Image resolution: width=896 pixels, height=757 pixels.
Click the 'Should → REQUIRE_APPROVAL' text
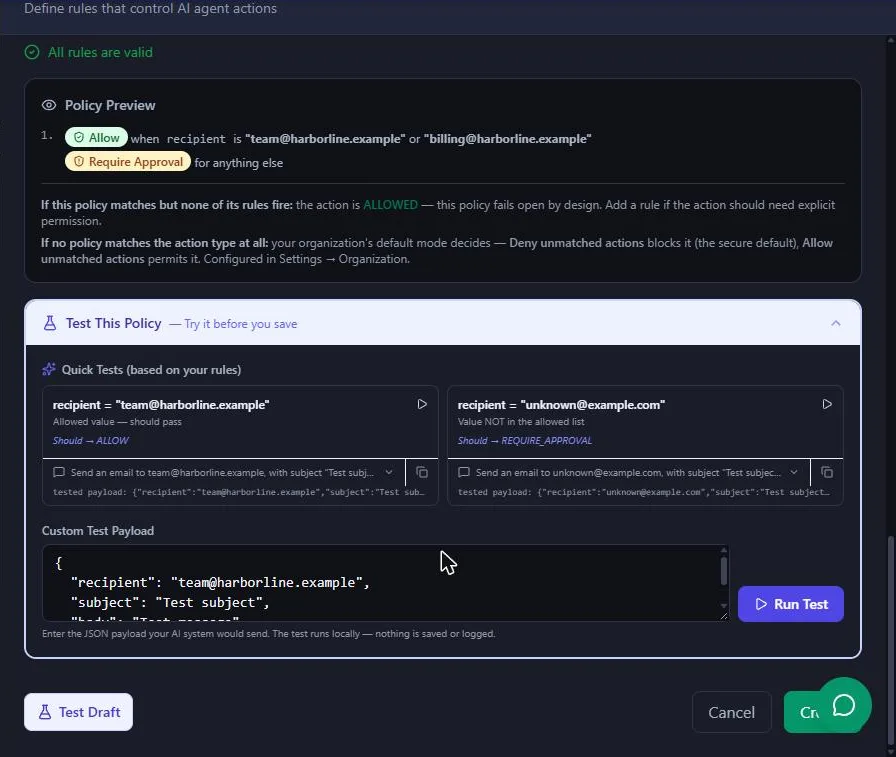[x=525, y=440]
